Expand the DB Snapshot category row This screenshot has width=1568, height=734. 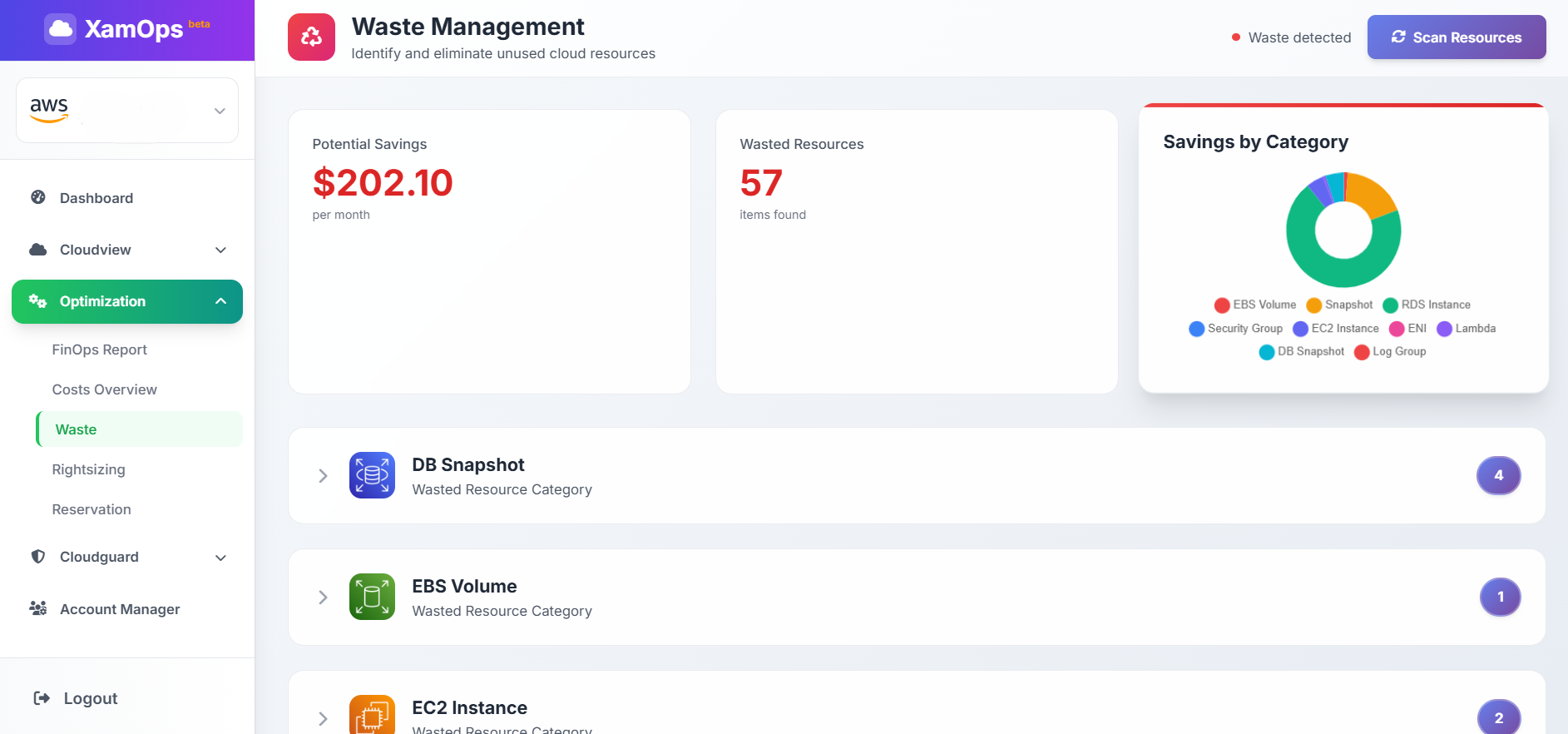pyautogui.click(x=323, y=476)
